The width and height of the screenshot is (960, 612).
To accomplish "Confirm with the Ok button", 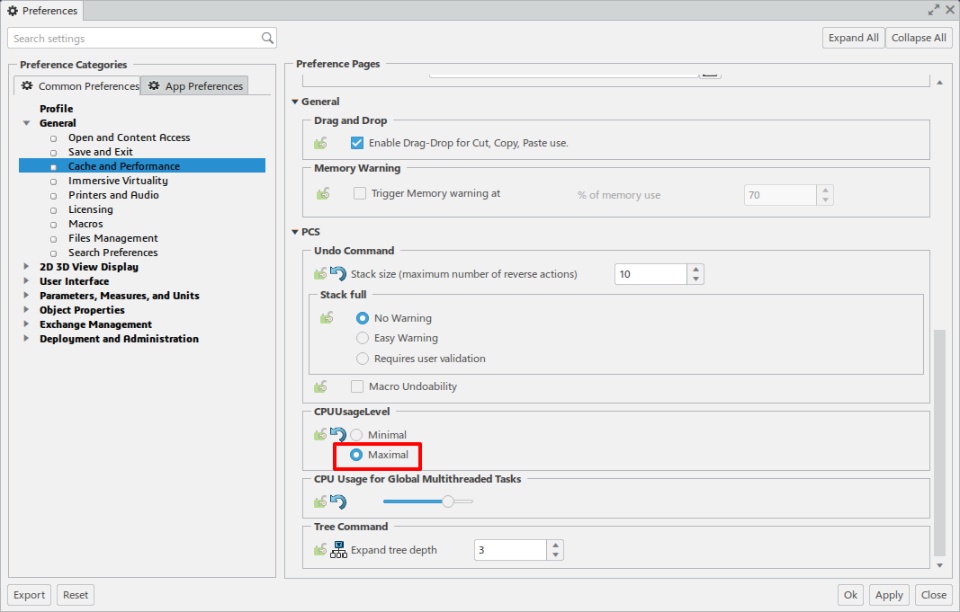I will 851,595.
